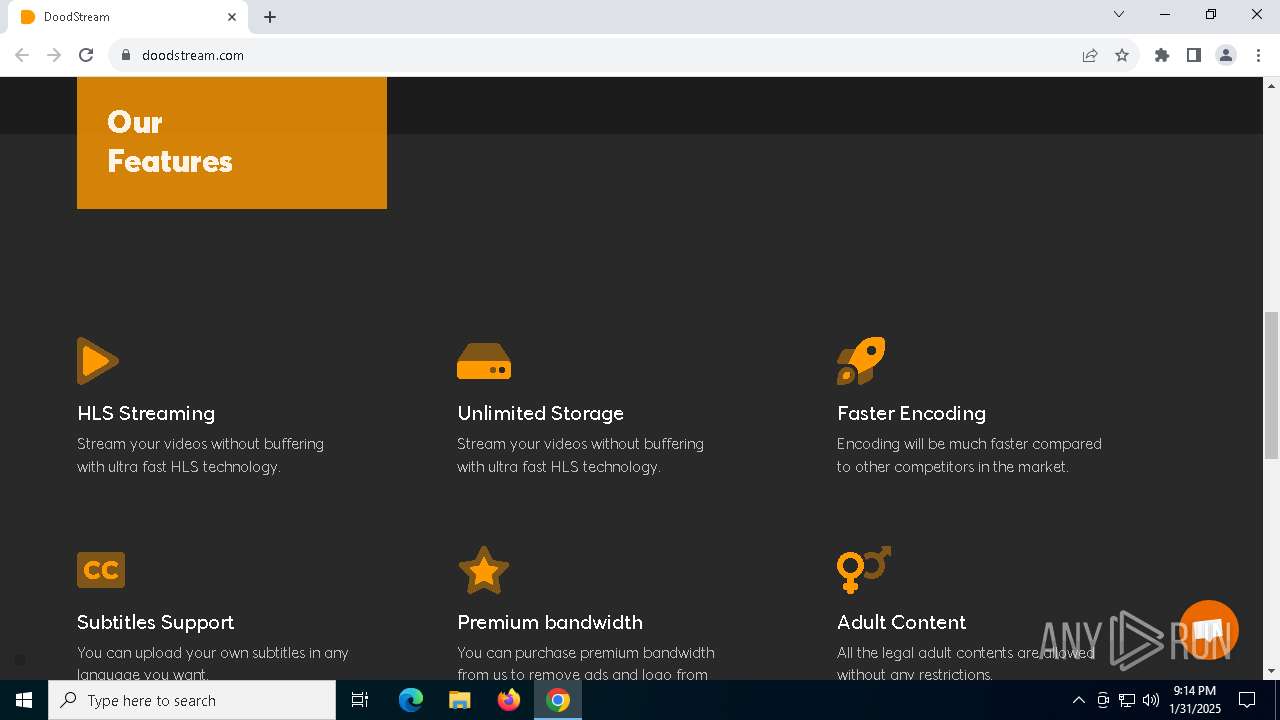Open File Explorer from the taskbar
Viewport: 1280px width, 720px height.
click(460, 700)
